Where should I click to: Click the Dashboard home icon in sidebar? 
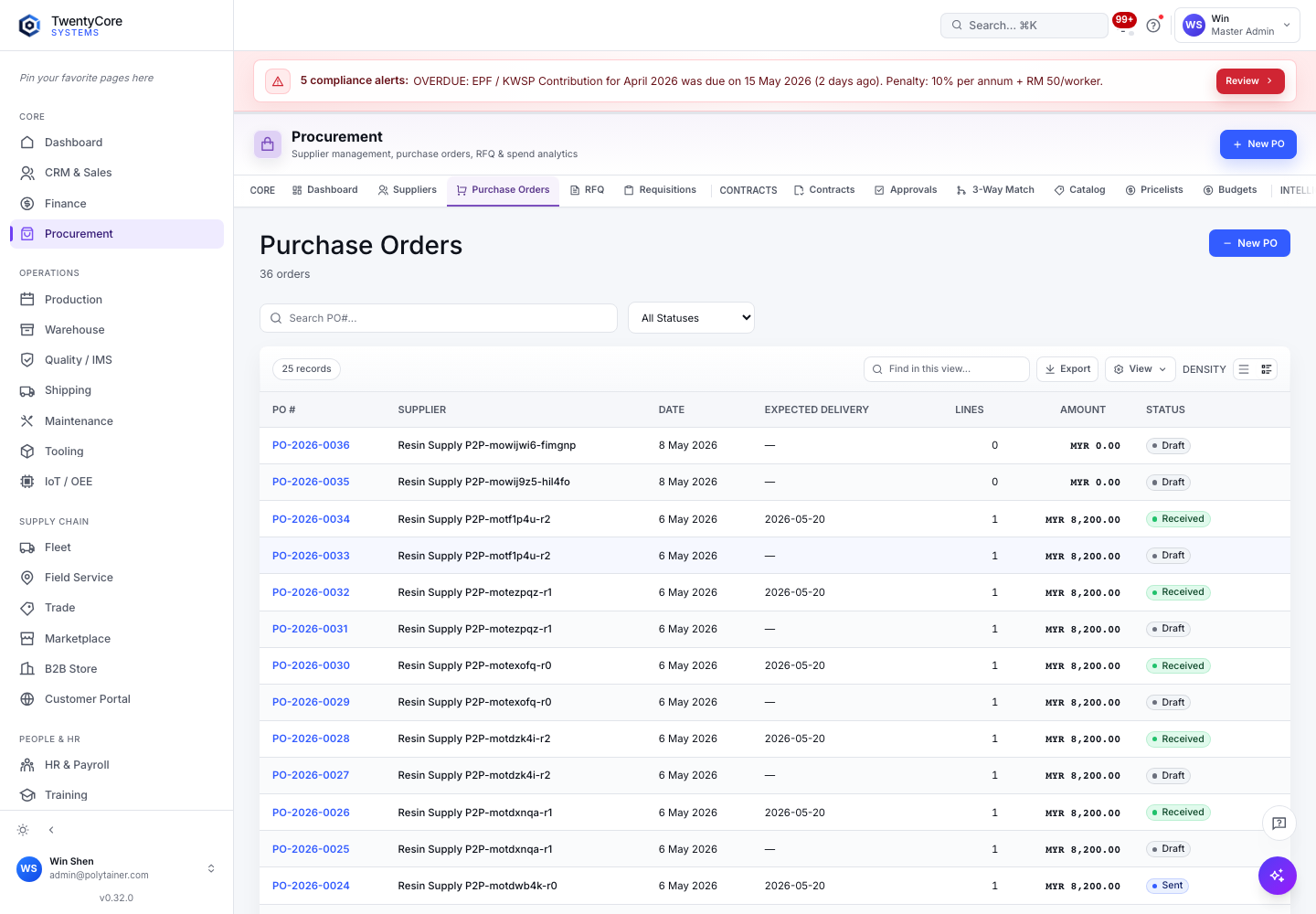(x=27, y=143)
